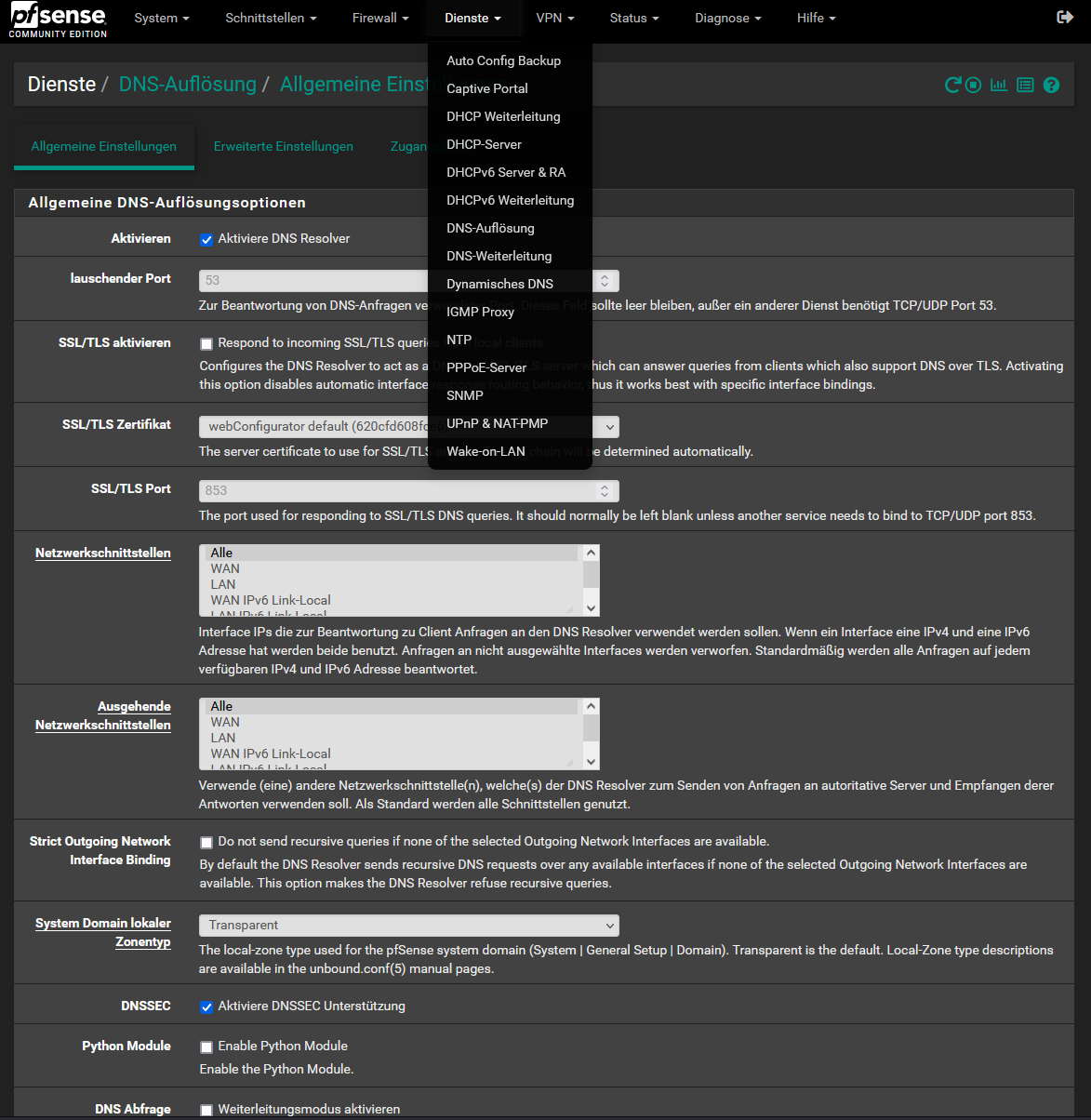This screenshot has width=1091, height=1120.
Task: Select Alle in Ausgehende Netzwerkschnittstellen list
Action: pyautogui.click(x=392, y=707)
